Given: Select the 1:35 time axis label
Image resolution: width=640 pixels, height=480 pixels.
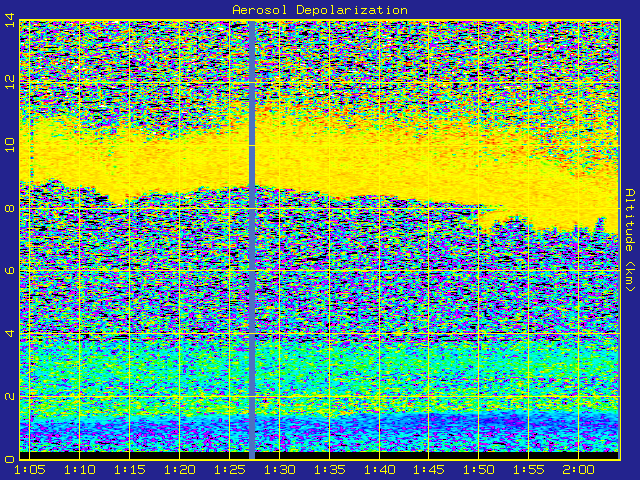Looking at the screenshot, I should (x=330, y=470).
